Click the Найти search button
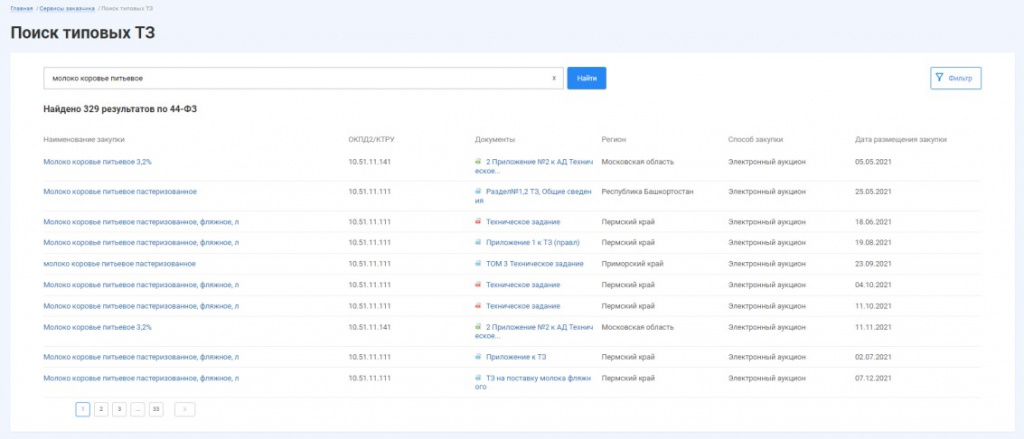Screen dimensions: 1024x439 coord(586,78)
